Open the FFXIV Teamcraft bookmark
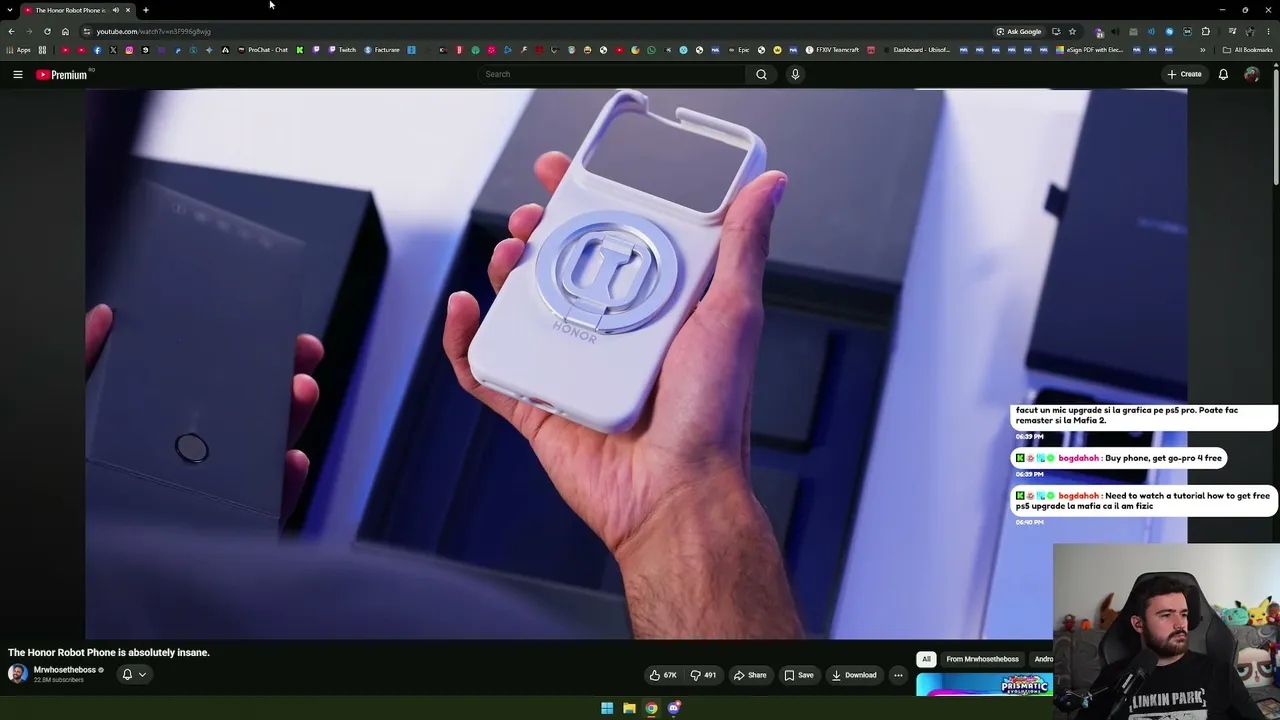This screenshot has height=720, width=1280. pos(832,50)
